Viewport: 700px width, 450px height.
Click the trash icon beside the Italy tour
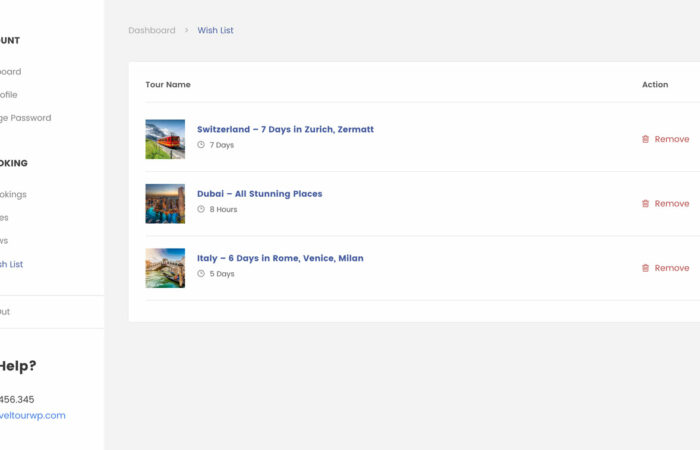pos(645,268)
